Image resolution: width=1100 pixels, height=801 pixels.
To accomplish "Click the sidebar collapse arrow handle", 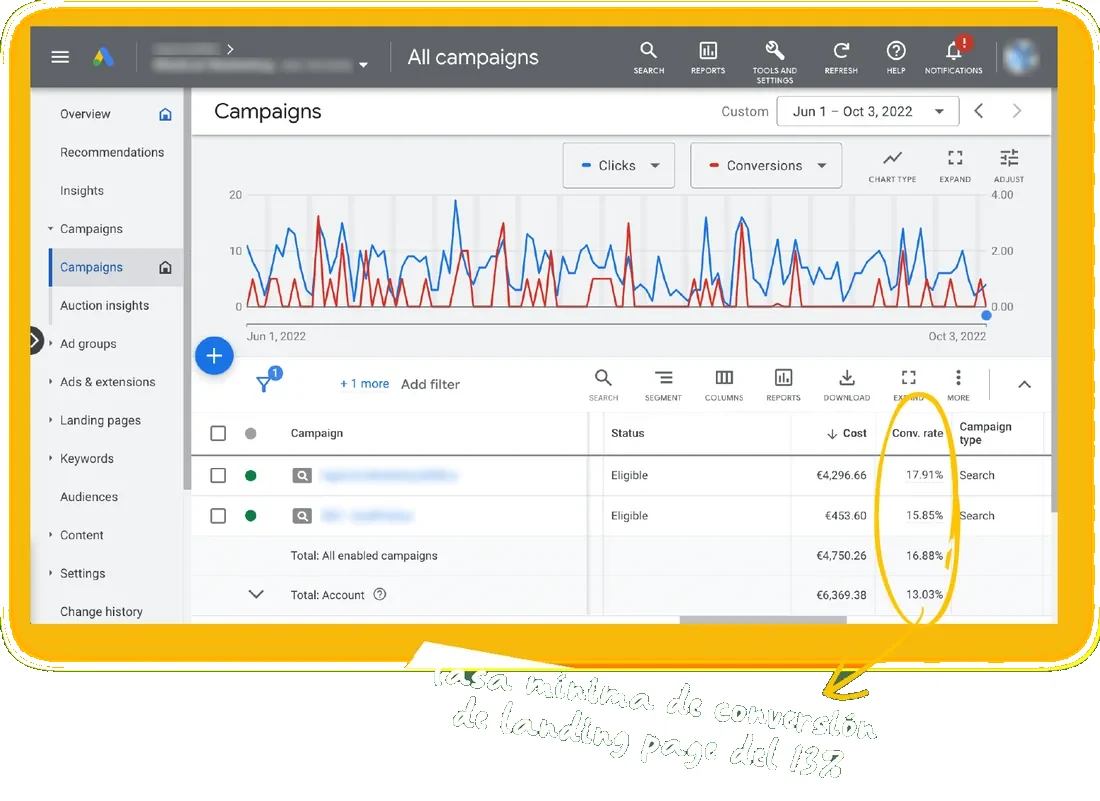I will coord(35,341).
